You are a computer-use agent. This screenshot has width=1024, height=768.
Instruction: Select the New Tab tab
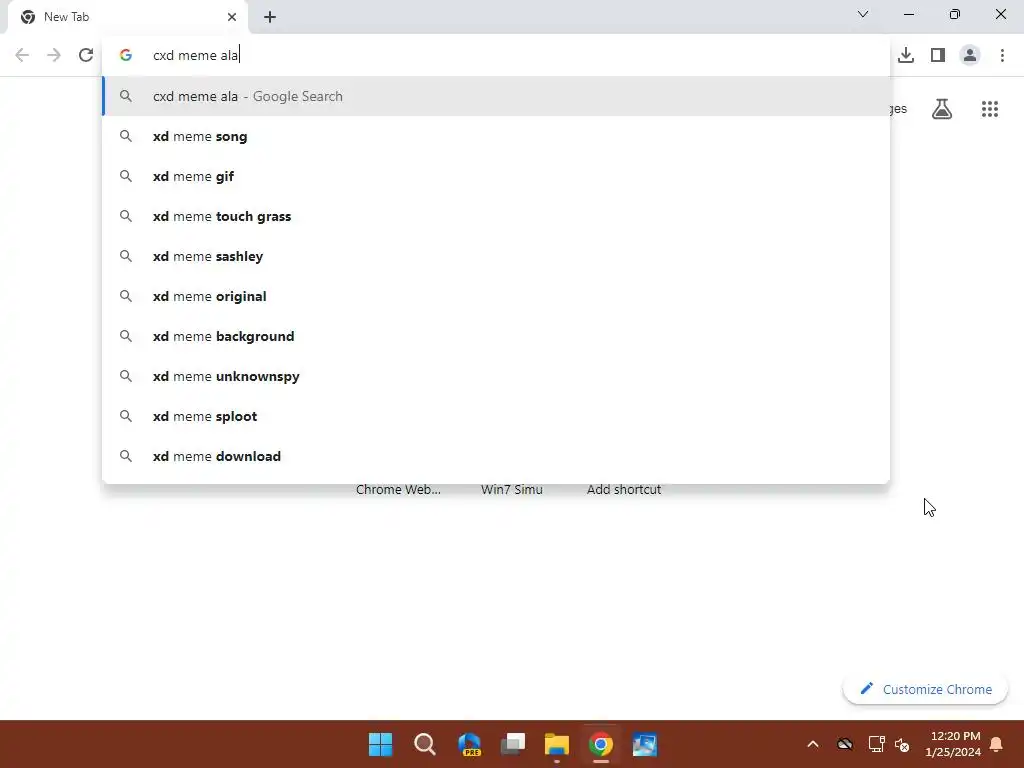click(127, 17)
